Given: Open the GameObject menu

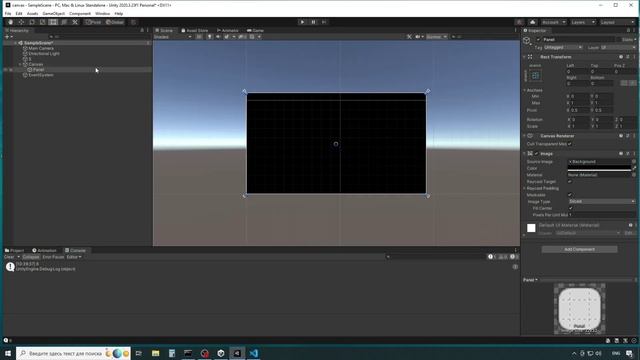Looking at the screenshot, I should pyautogui.click(x=54, y=13).
